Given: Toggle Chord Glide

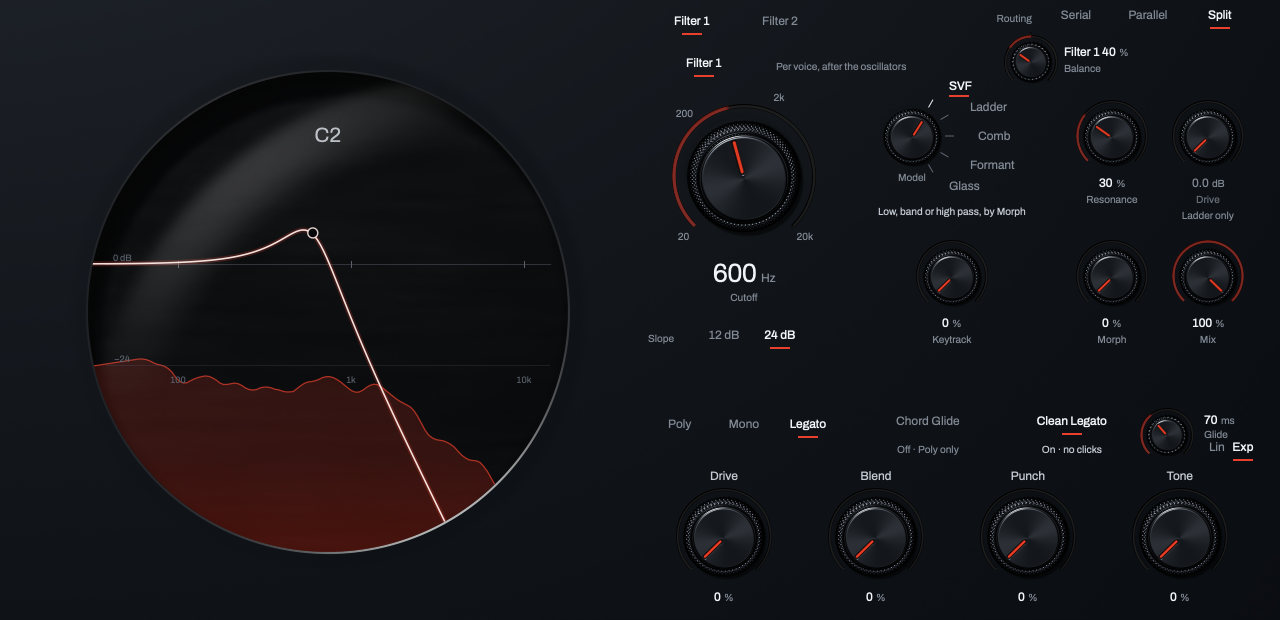Looking at the screenshot, I should (x=928, y=421).
